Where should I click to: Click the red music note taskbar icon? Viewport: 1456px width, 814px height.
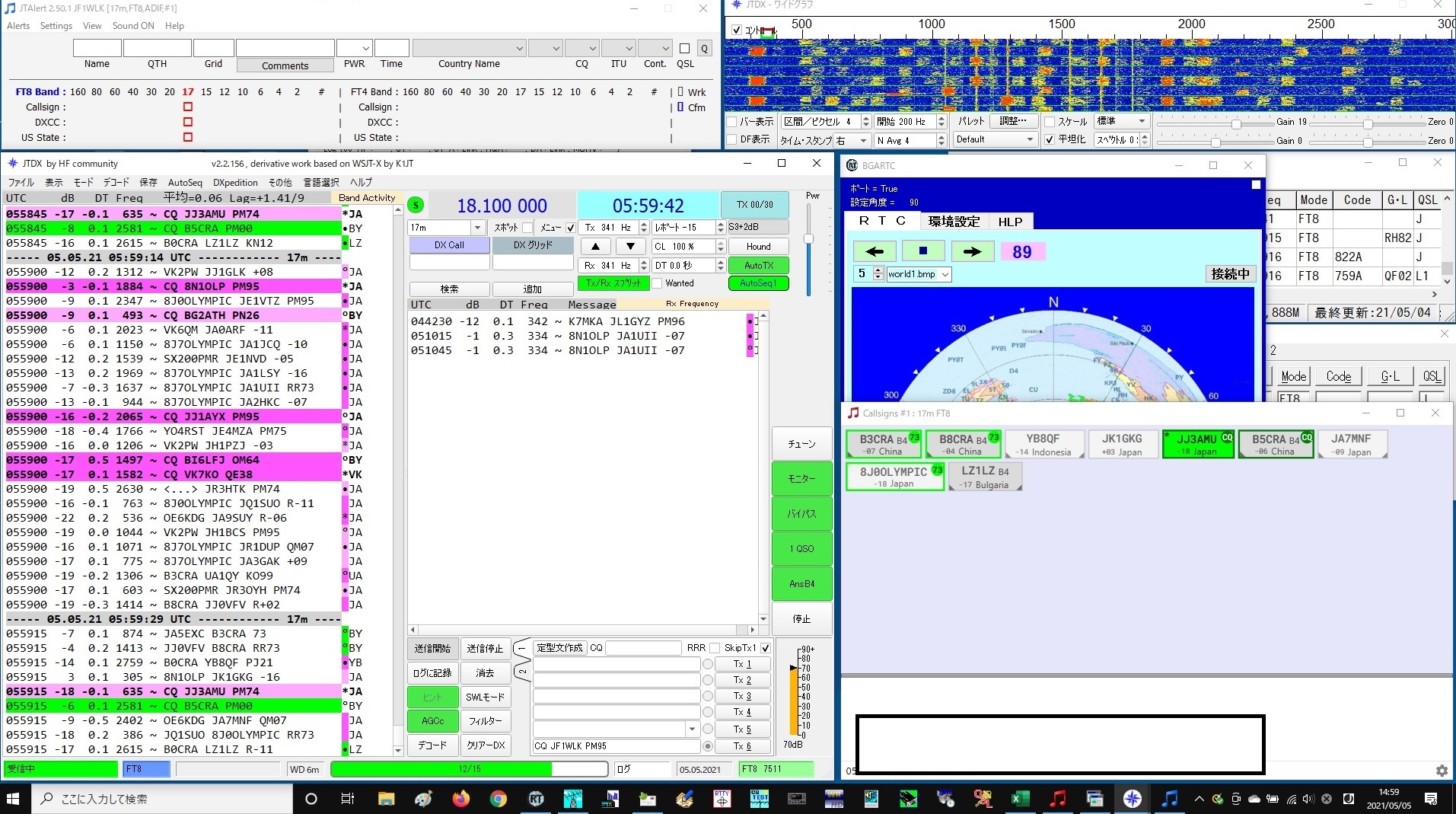tap(1057, 798)
